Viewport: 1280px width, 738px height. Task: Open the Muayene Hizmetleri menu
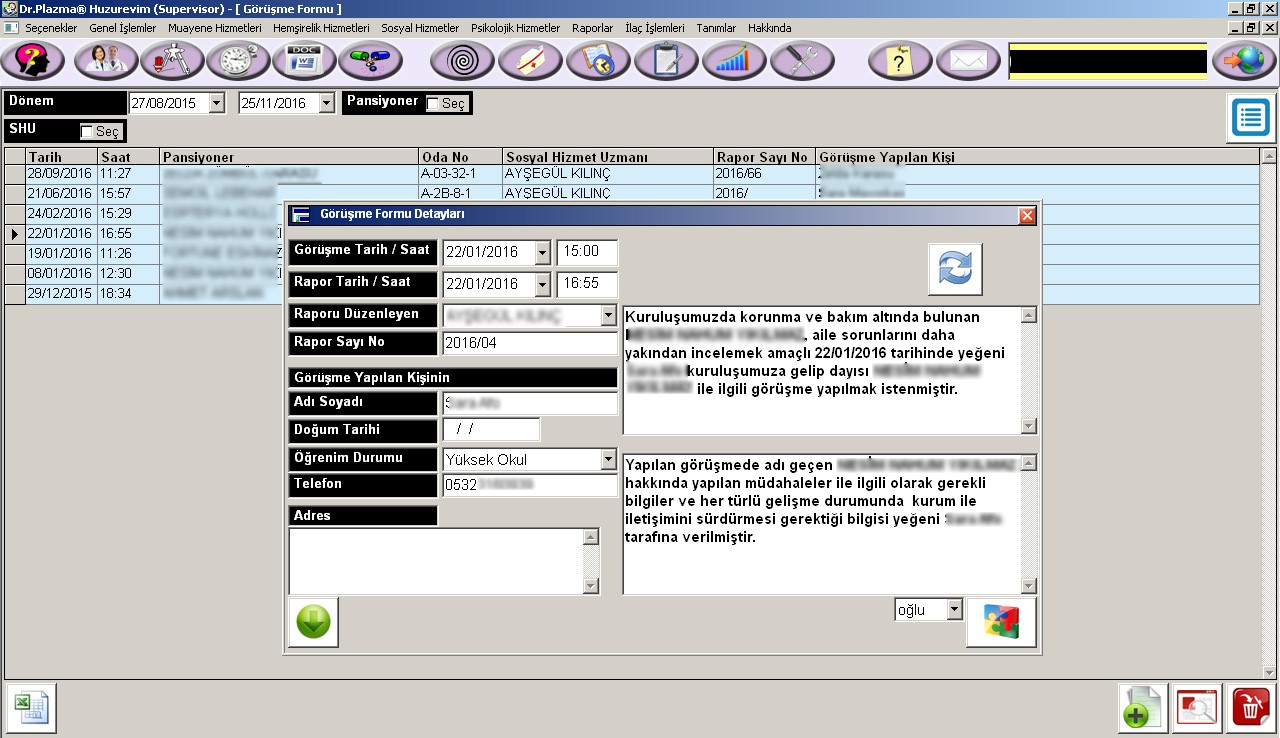[x=215, y=28]
